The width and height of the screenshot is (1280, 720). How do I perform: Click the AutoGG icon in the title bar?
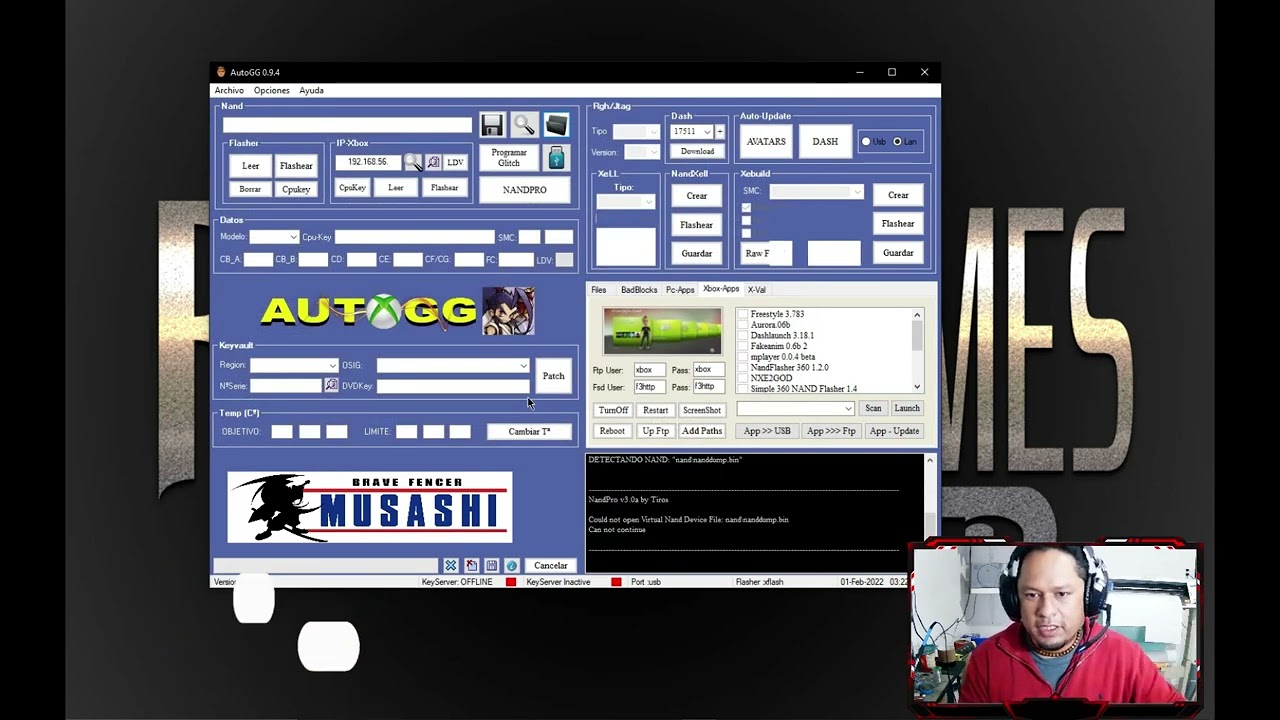(221, 72)
